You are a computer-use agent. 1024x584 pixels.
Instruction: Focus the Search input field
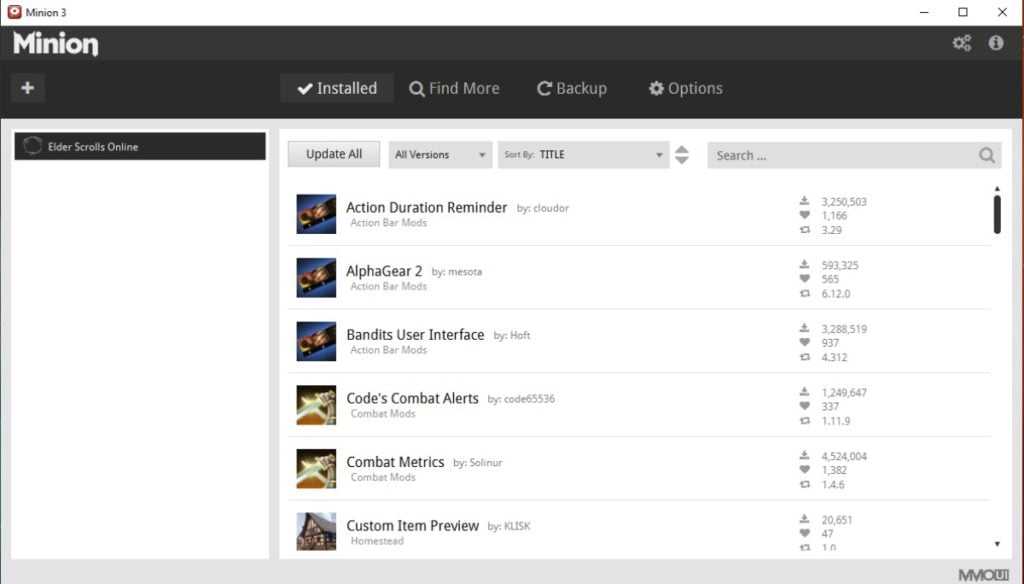[840, 155]
